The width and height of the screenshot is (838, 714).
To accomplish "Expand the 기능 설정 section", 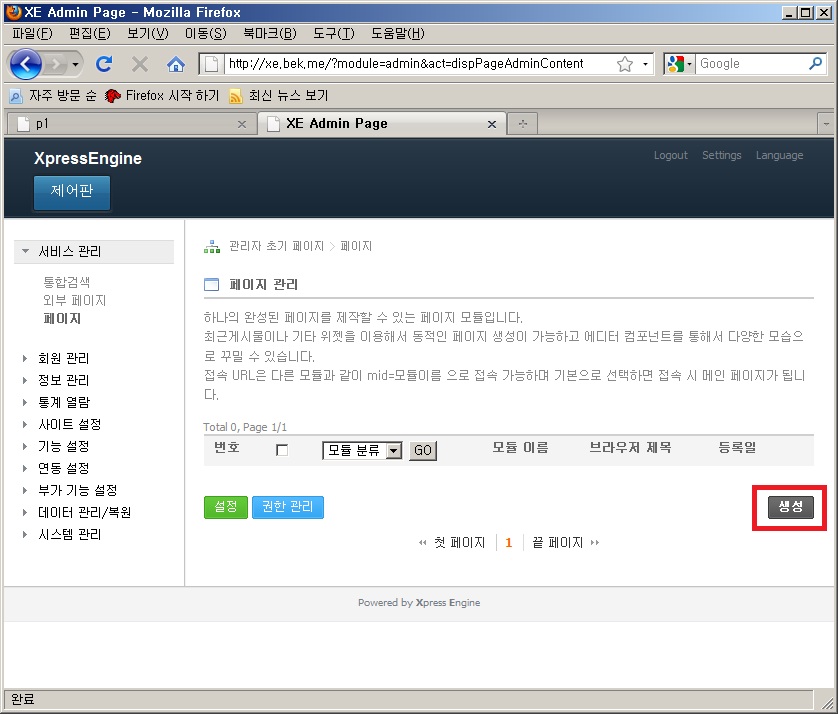I will pos(63,446).
